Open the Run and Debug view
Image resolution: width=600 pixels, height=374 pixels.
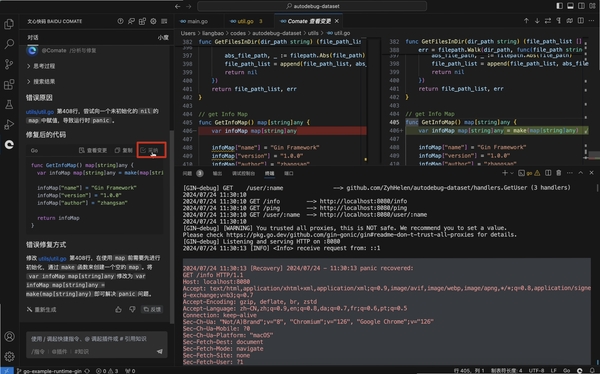click(9, 124)
